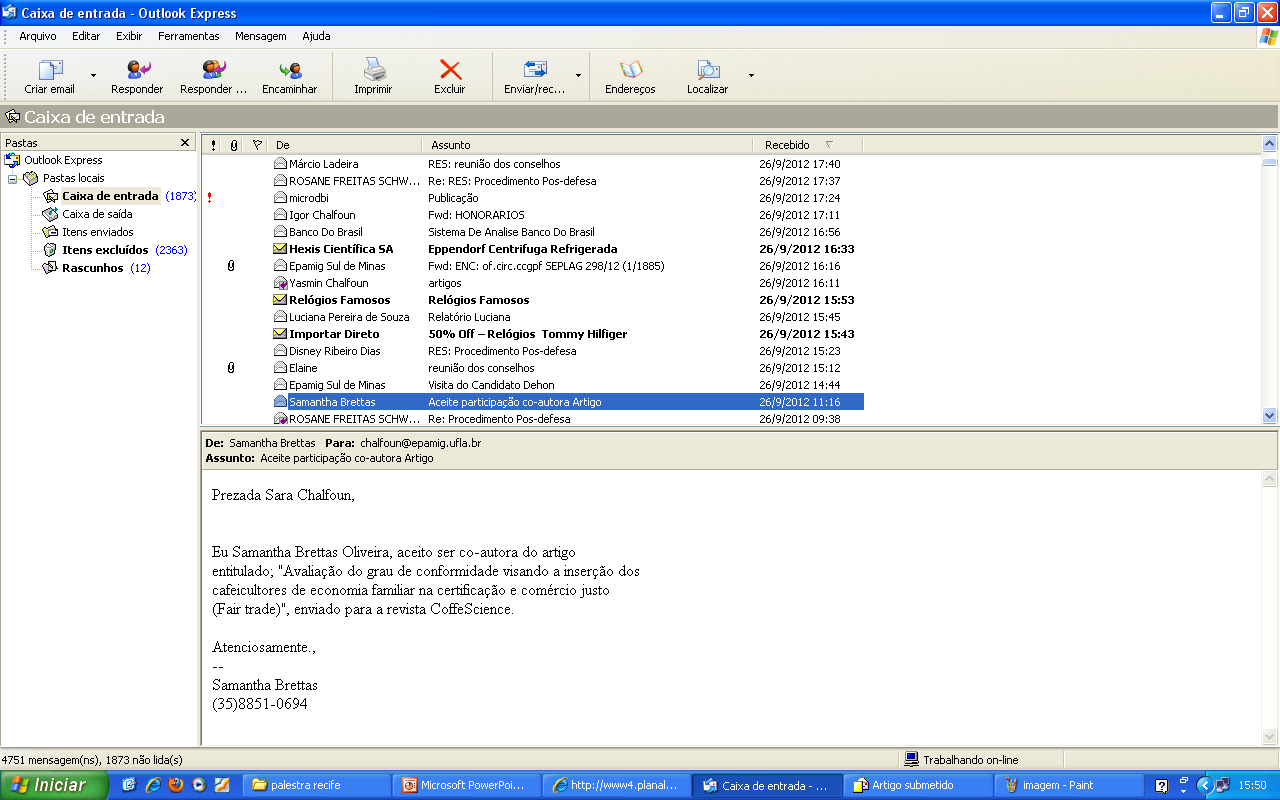Image resolution: width=1280 pixels, height=800 pixels.
Task: Close the Pastas panel
Action: [x=185, y=143]
